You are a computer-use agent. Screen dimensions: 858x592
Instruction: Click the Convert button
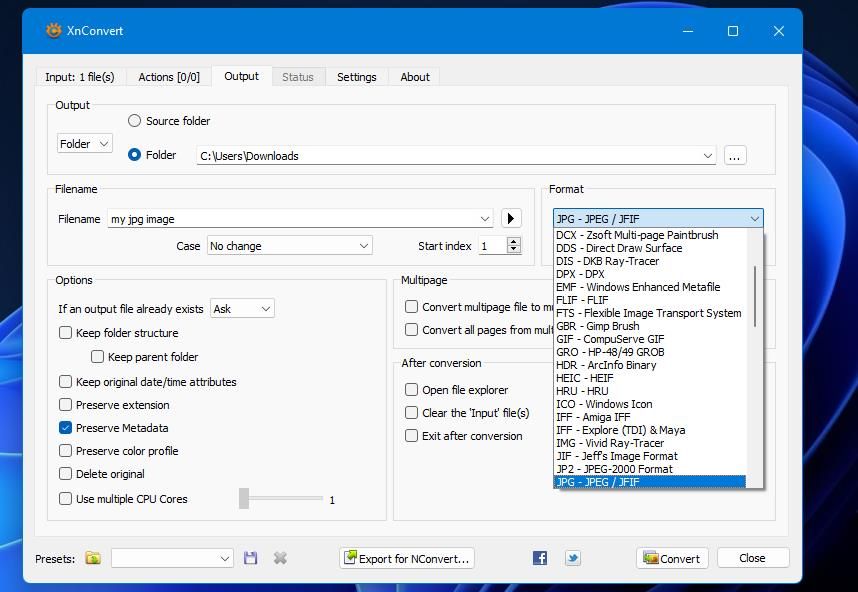tap(672, 558)
